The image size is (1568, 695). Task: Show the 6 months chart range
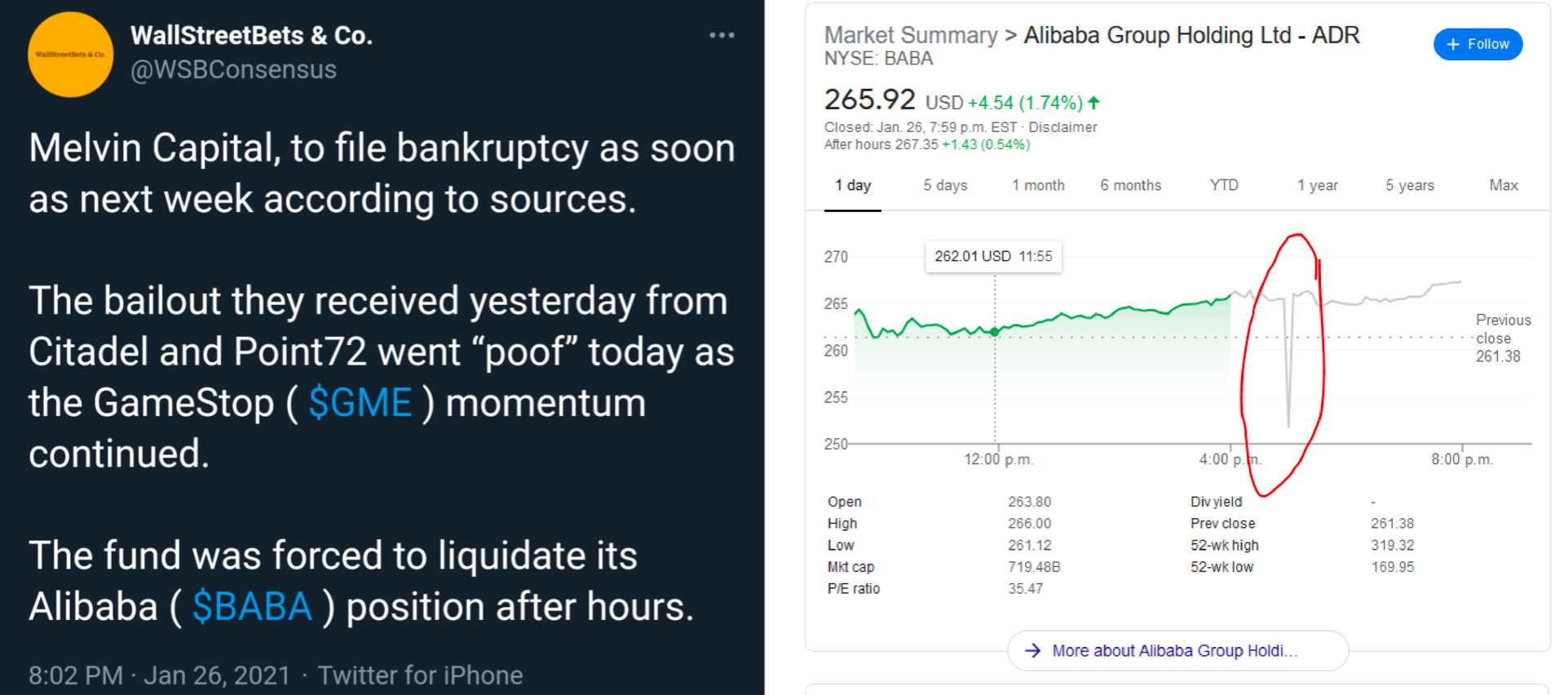[1131, 186]
